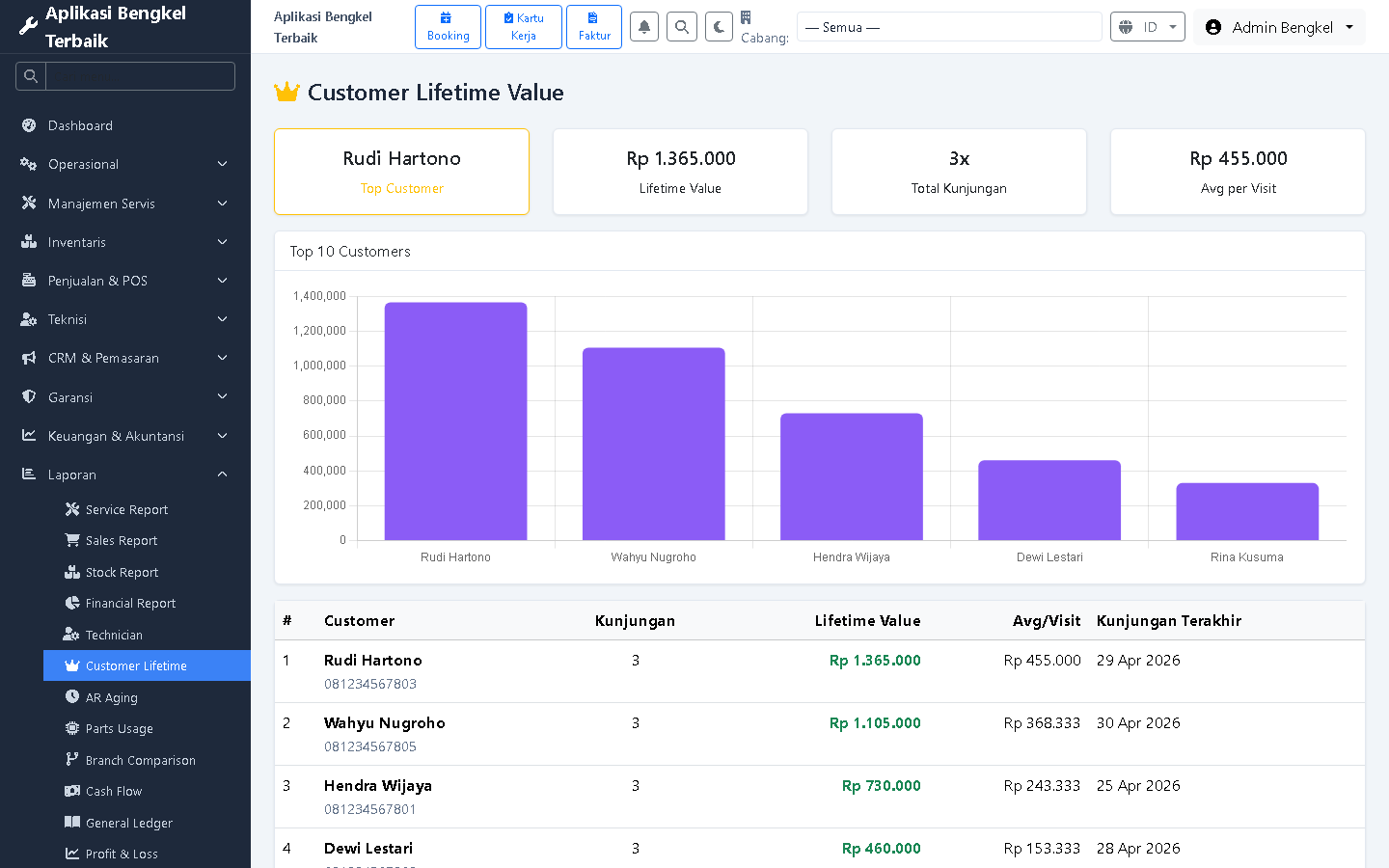
Task: Expand the CRM & Pemasaran chevron
Action: click(x=223, y=358)
